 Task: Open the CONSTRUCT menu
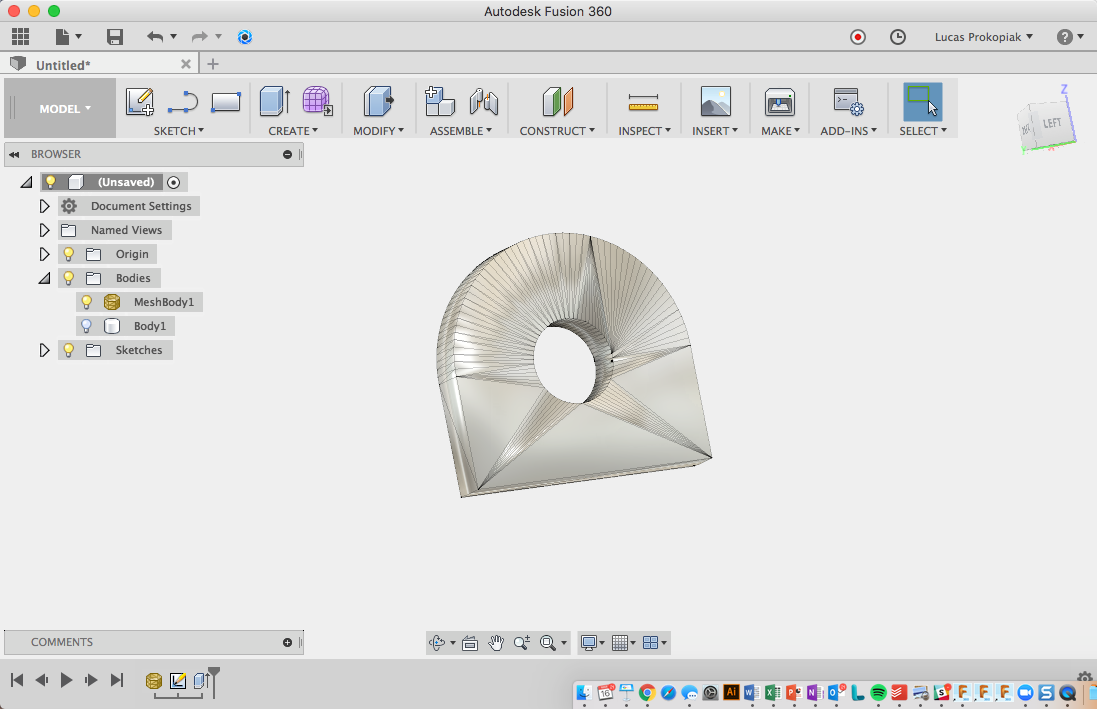(556, 130)
